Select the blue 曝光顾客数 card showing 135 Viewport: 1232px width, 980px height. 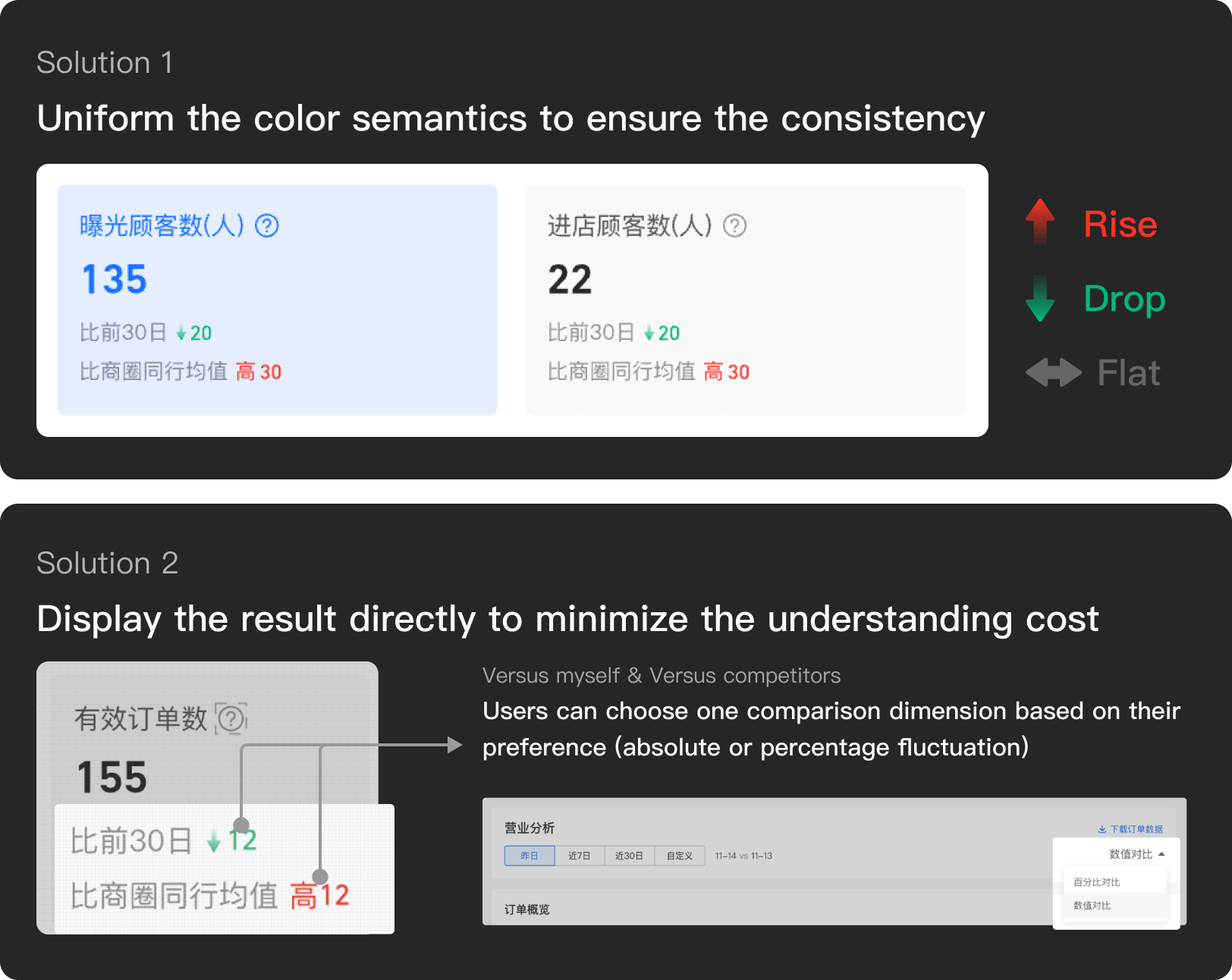[278, 300]
